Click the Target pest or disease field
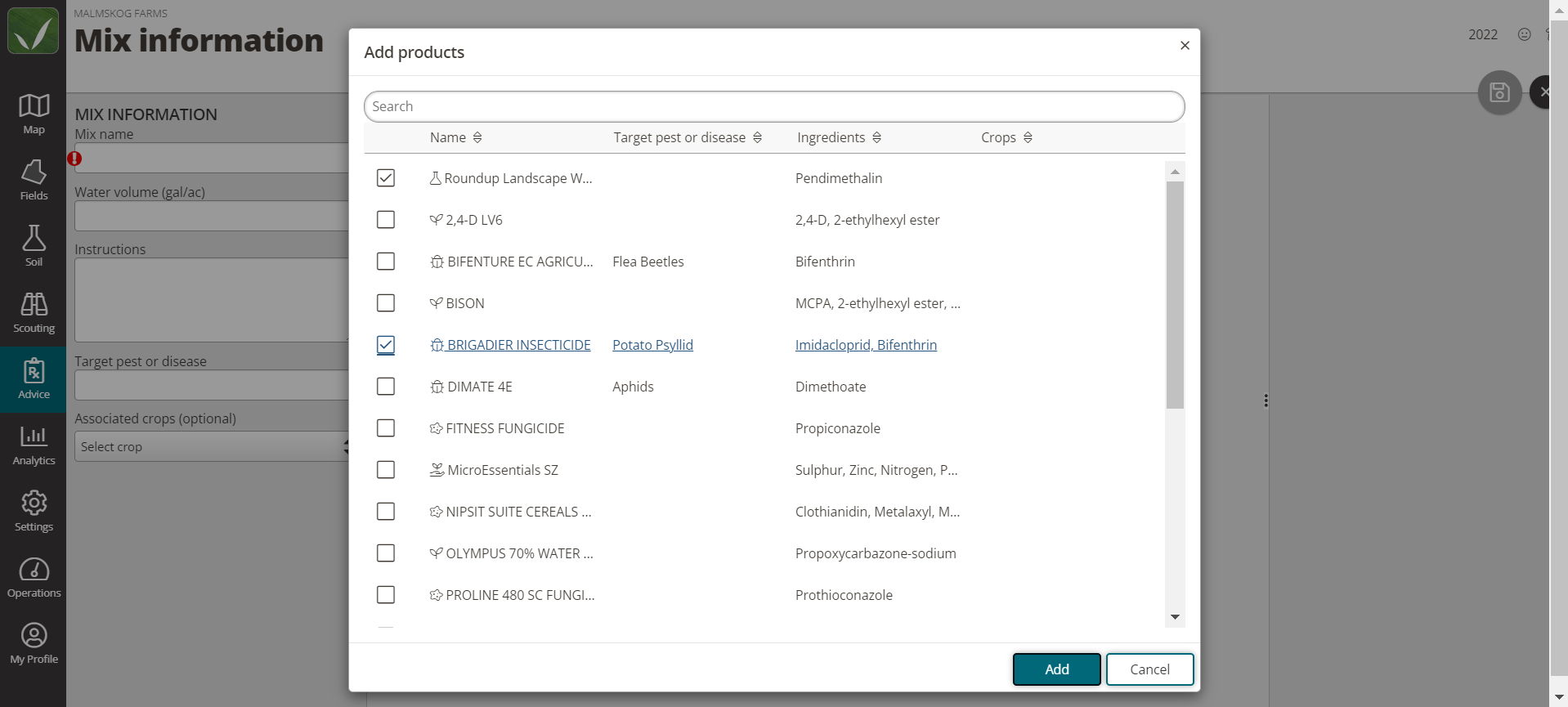This screenshot has height=707, width=1568. pos(212,385)
